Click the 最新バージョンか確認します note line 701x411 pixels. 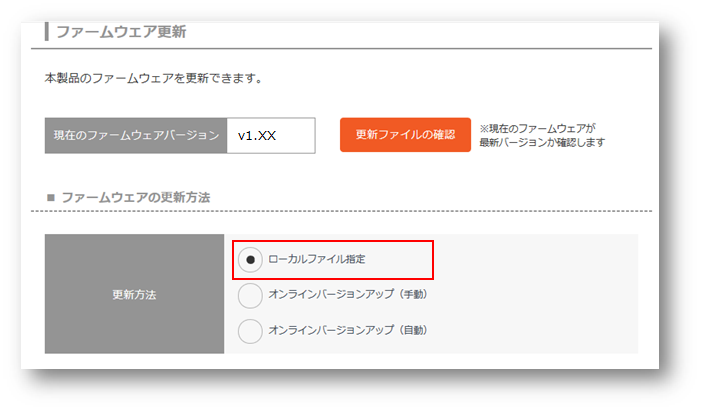pos(541,142)
